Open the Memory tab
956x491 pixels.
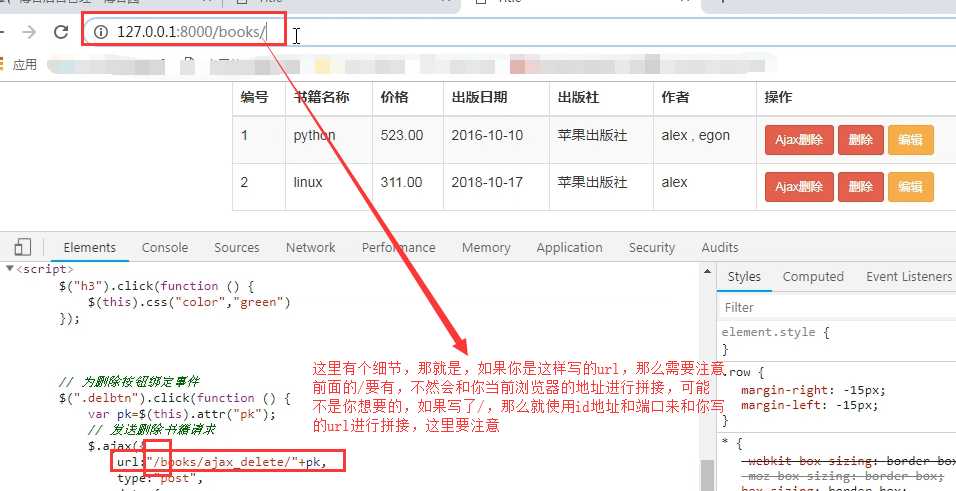486,248
